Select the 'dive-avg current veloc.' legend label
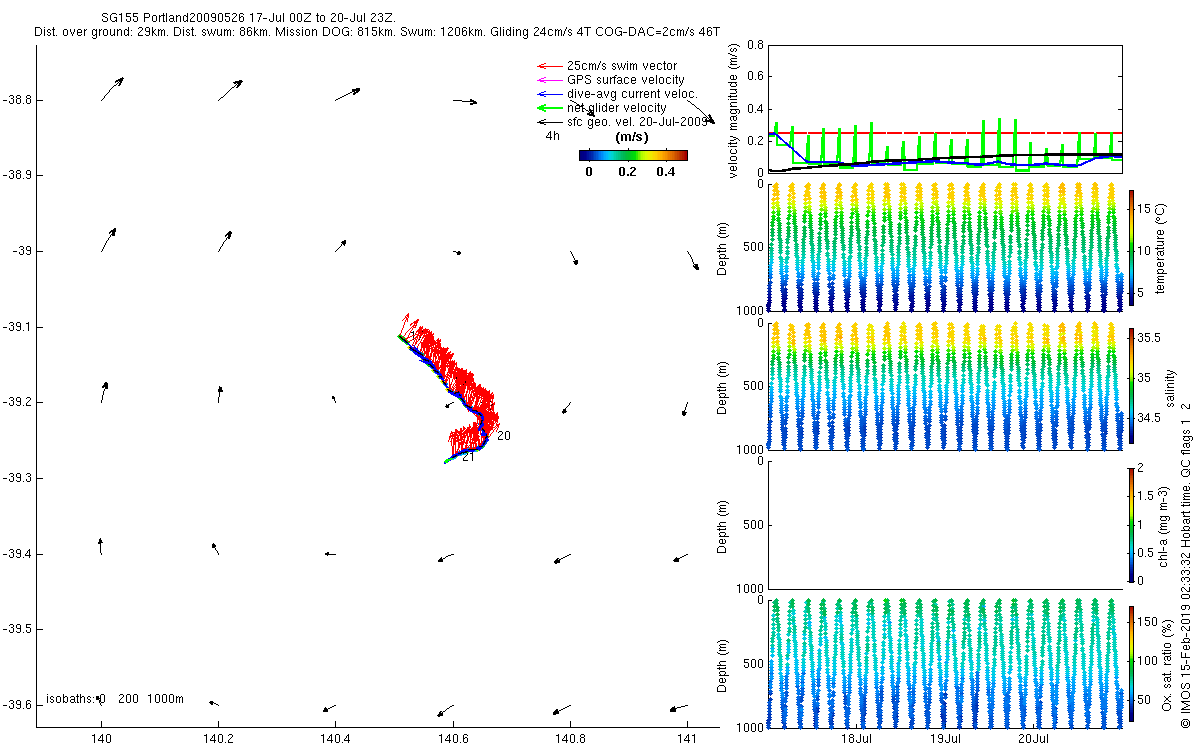1200x750 pixels. pos(632,94)
